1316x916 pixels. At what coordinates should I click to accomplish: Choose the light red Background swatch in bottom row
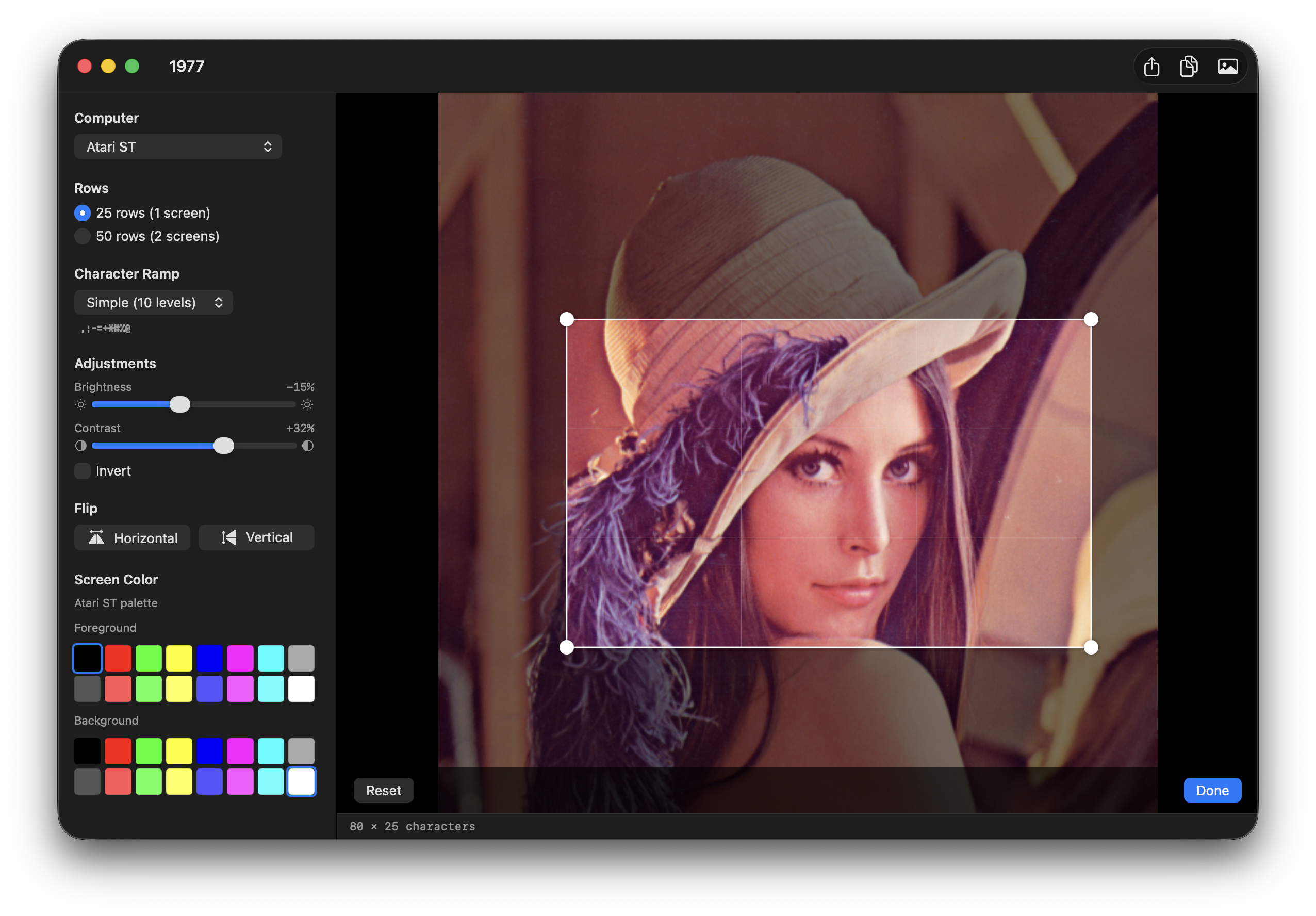118,782
